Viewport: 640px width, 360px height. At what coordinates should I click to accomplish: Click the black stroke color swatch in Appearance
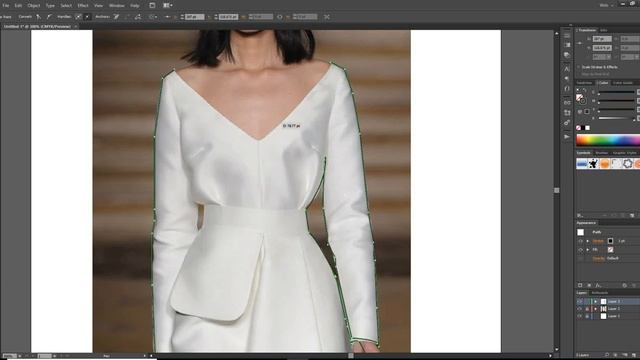[x=610, y=241]
